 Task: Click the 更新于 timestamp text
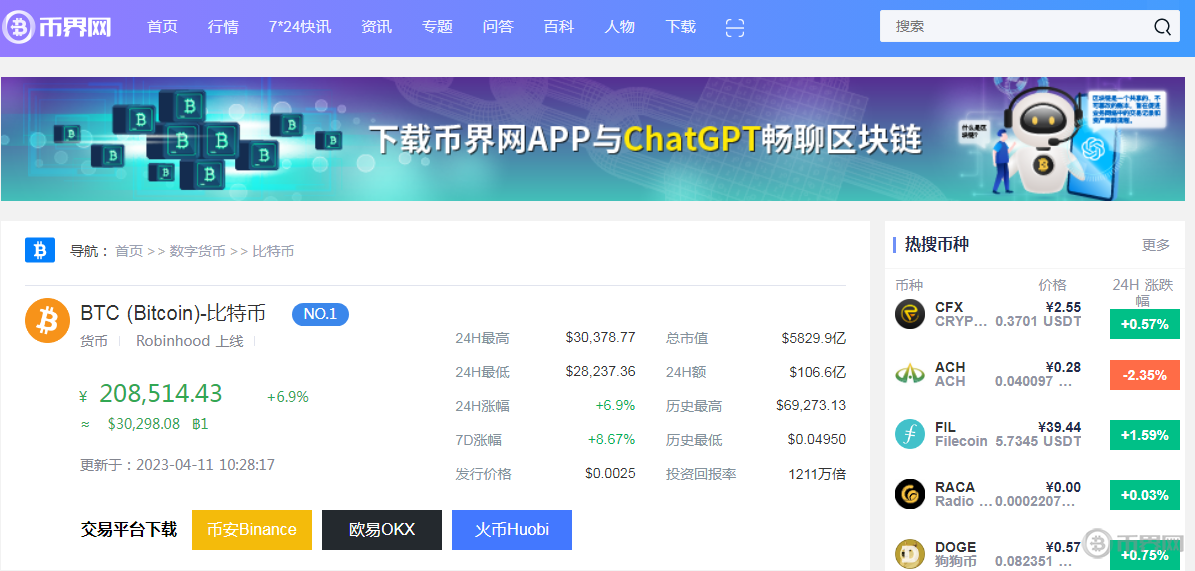point(178,464)
